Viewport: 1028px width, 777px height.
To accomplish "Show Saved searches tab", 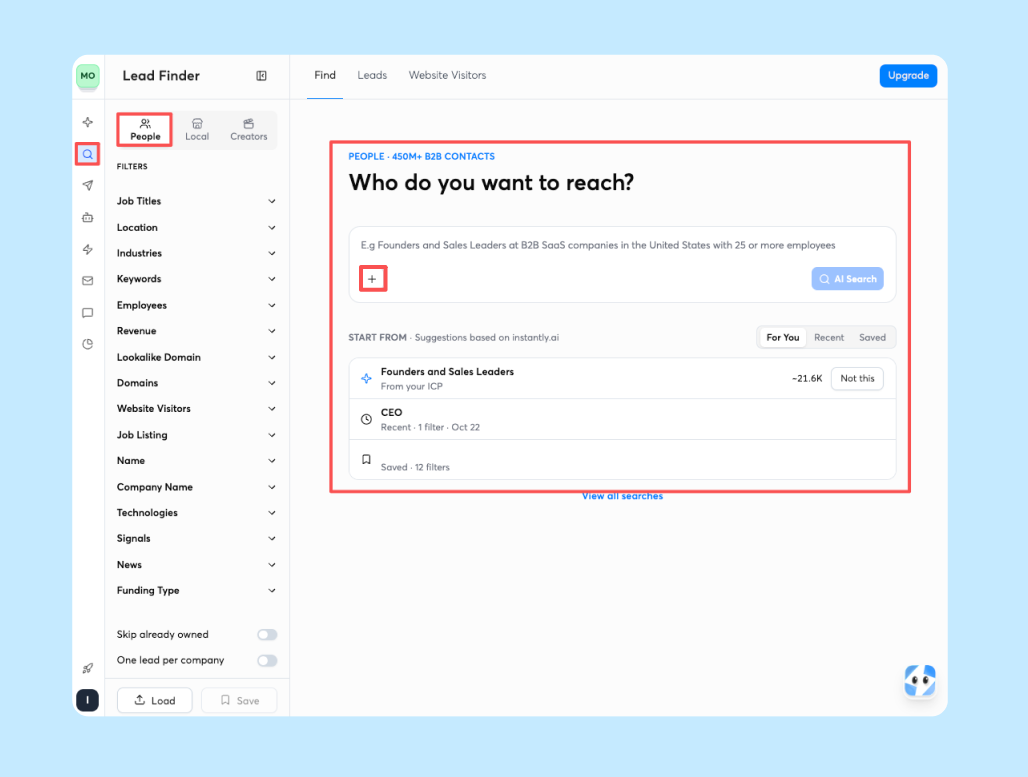I will pos(872,338).
